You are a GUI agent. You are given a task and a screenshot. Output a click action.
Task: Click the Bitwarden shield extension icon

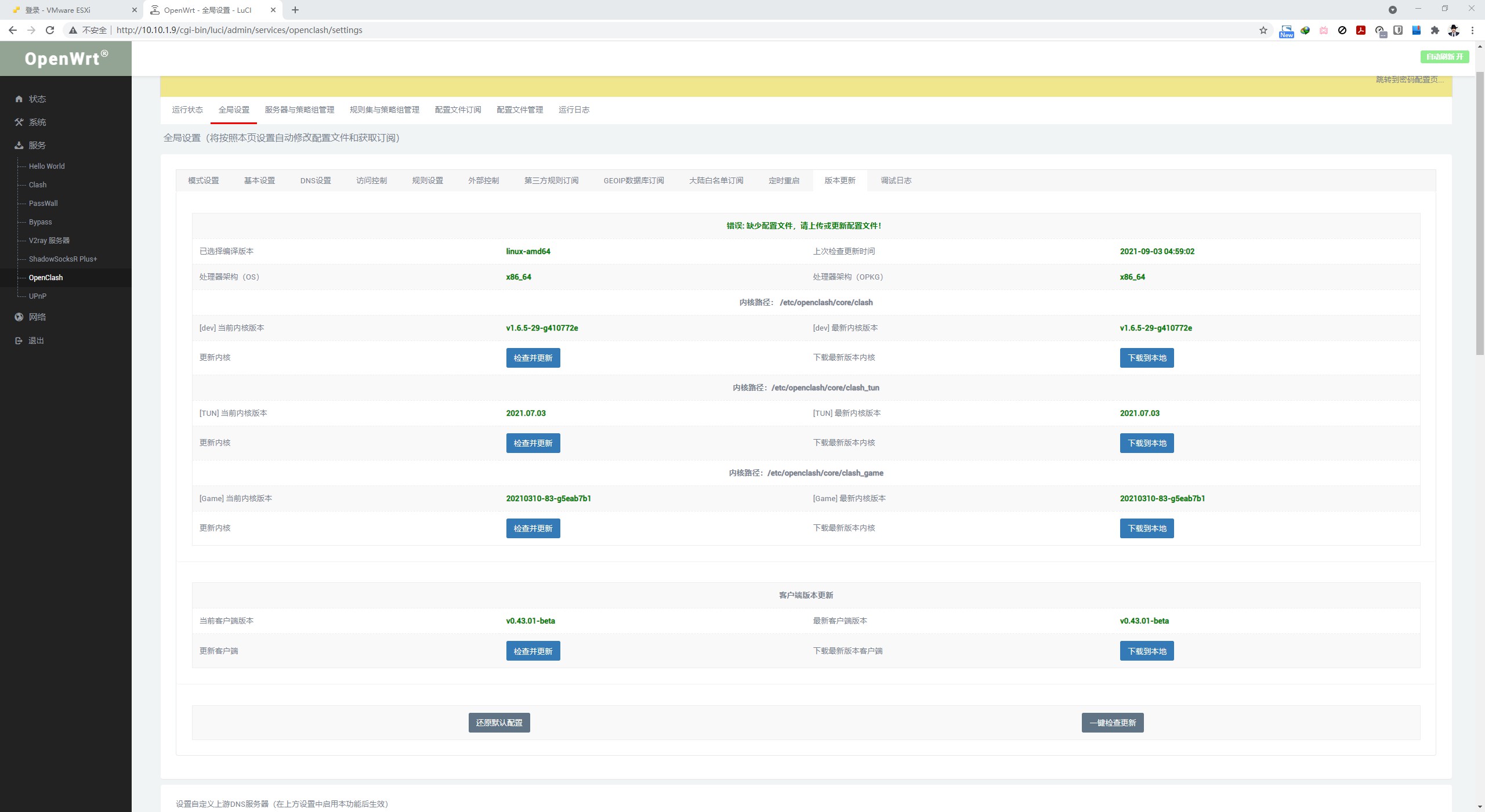coord(1398,30)
